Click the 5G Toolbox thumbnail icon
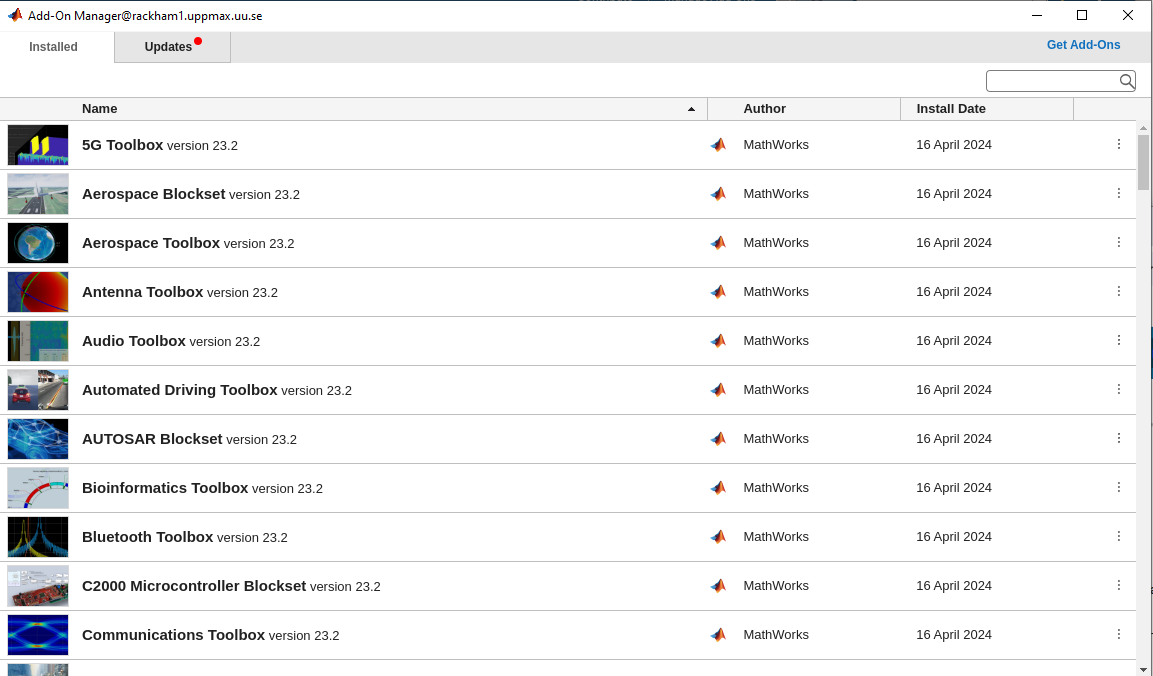This screenshot has width=1153, height=676. [x=38, y=145]
